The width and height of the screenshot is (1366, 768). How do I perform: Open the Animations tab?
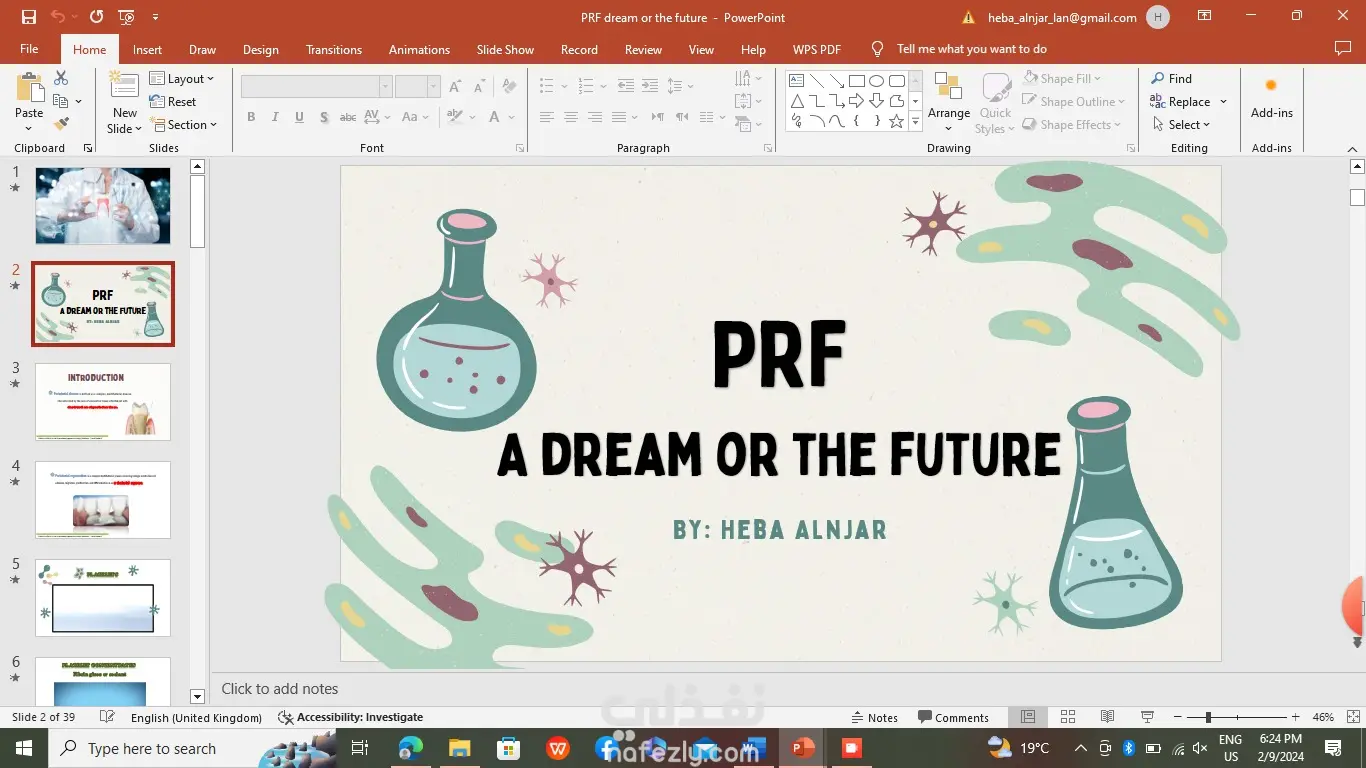click(x=419, y=49)
